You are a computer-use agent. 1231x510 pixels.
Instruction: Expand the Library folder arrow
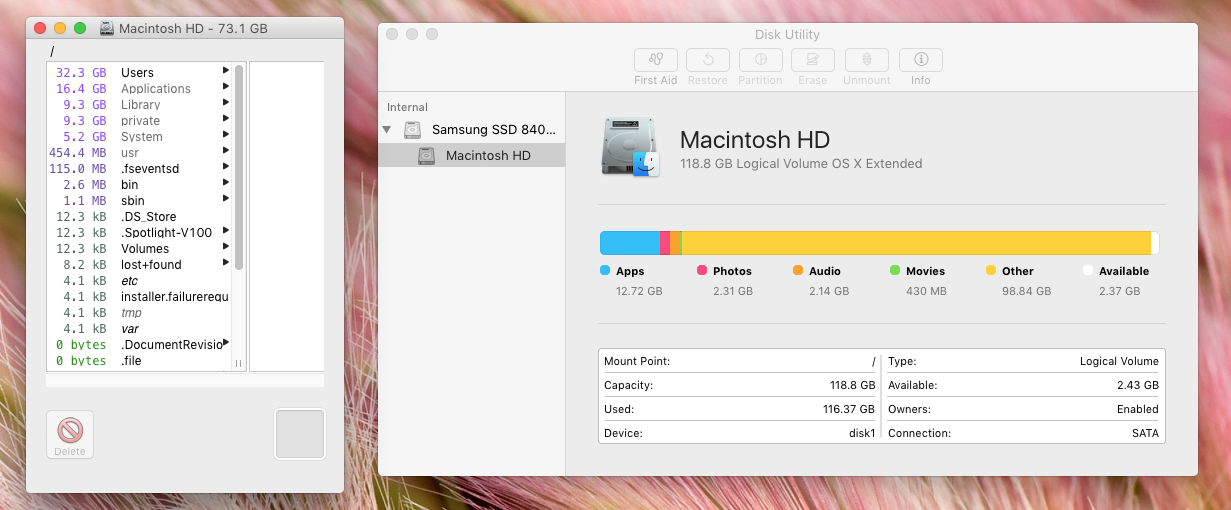click(226, 104)
